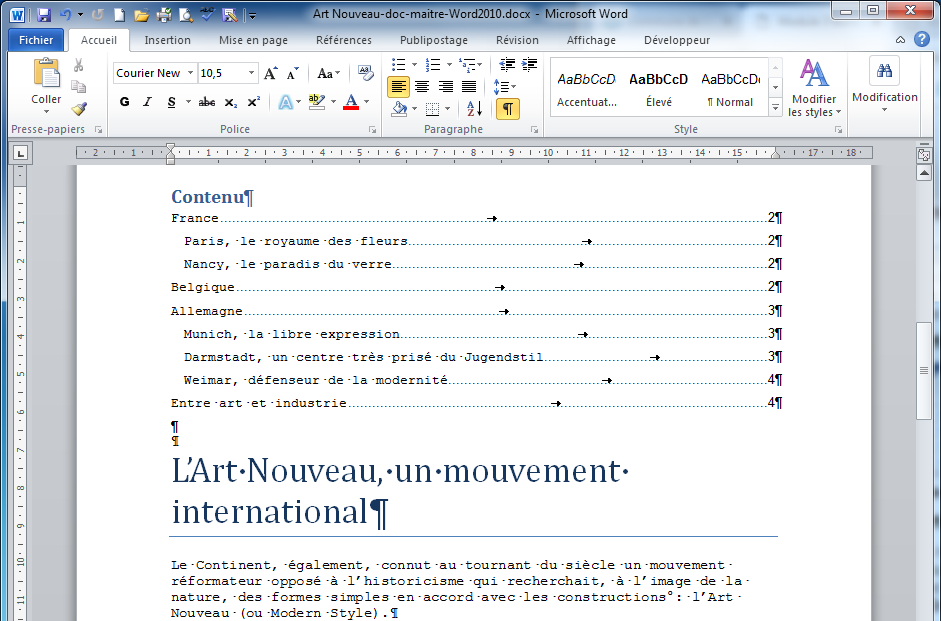Image resolution: width=941 pixels, height=621 pixels.
Task: Open print preview with magnifier icon
Action: 185,15
